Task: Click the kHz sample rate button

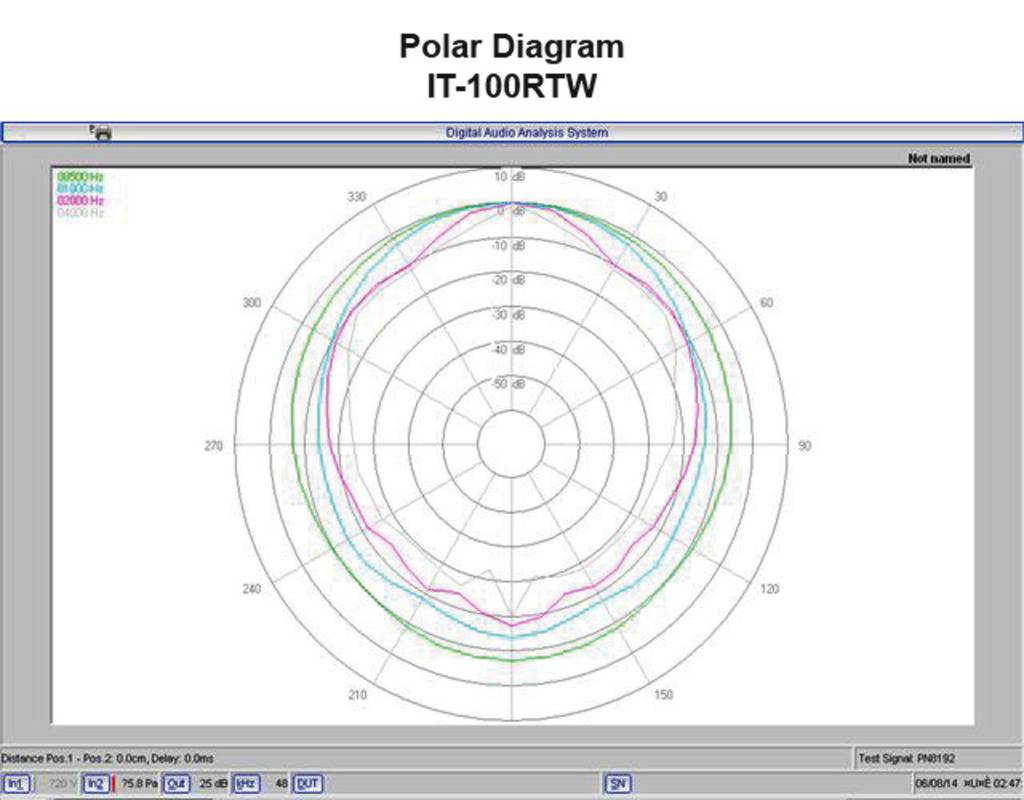Action: [246, 784]
